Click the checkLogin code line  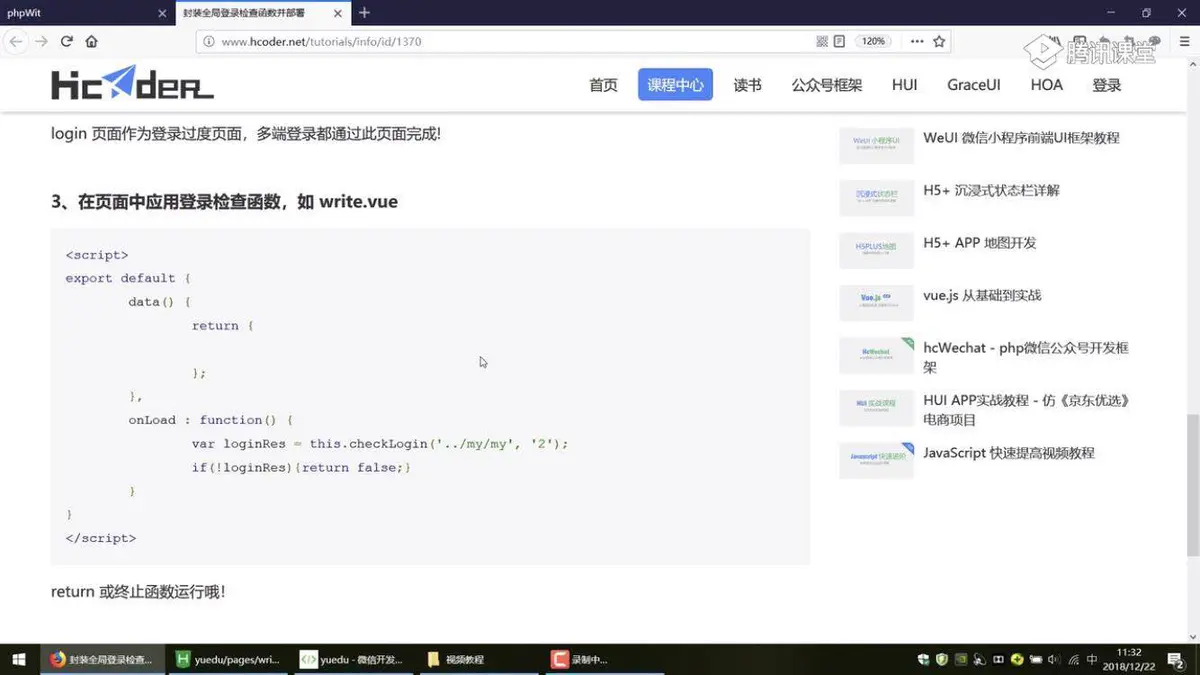click(x=380, y=444)
